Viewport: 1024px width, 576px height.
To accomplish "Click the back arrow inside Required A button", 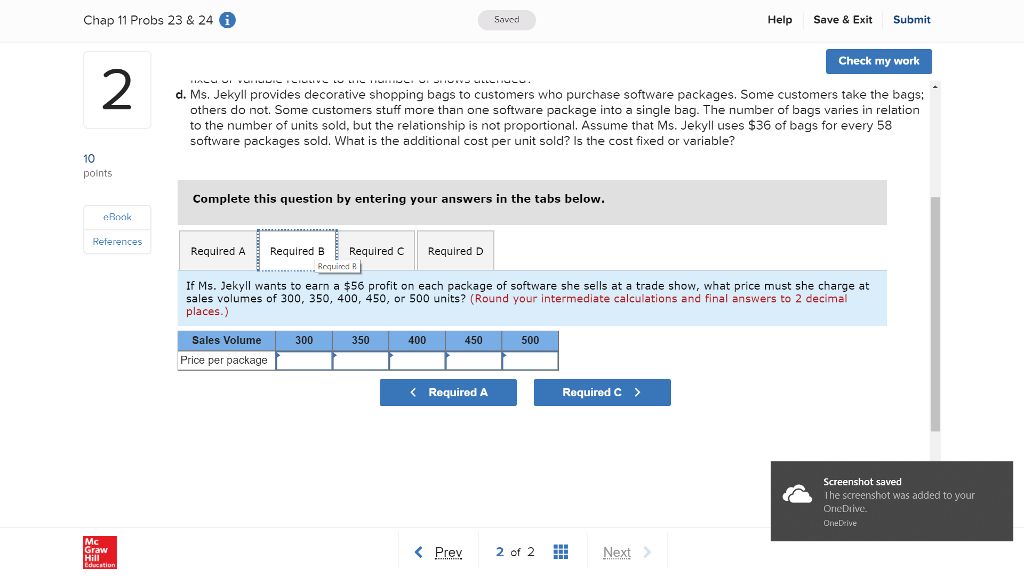I will [413, 392].
